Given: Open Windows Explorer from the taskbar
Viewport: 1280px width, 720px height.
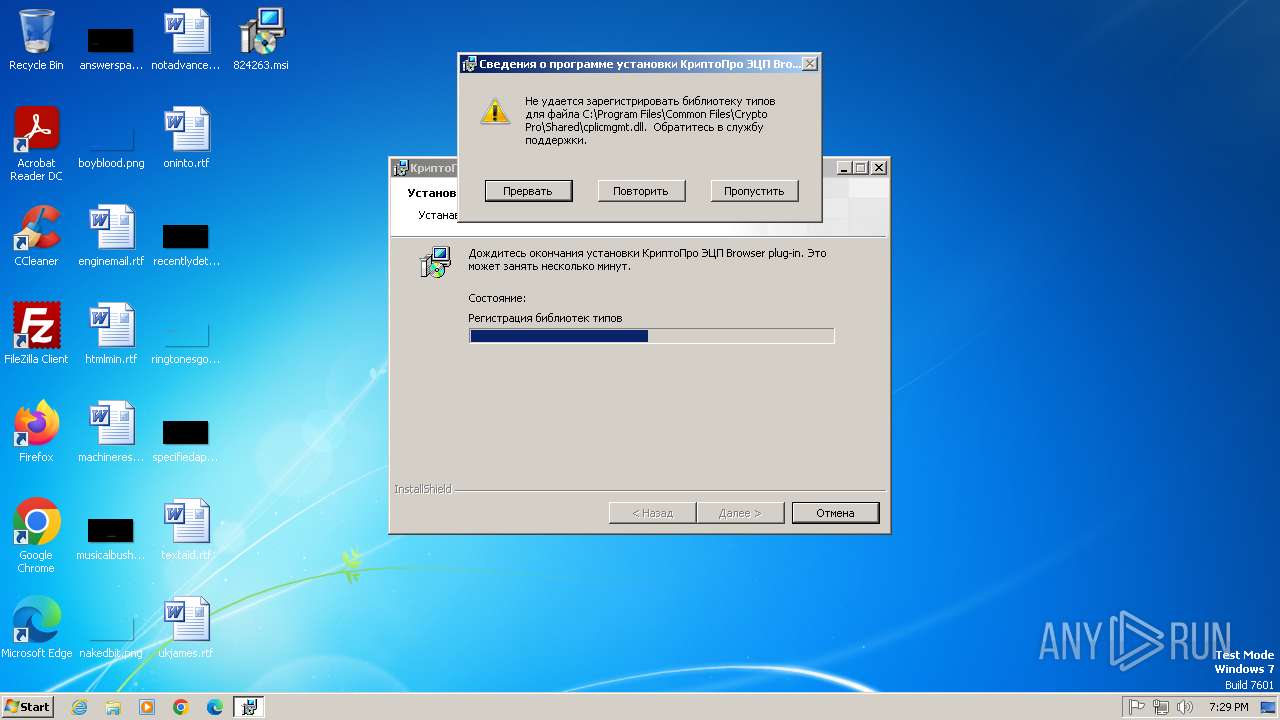Looking at the screenshot, I should point(113,707).
